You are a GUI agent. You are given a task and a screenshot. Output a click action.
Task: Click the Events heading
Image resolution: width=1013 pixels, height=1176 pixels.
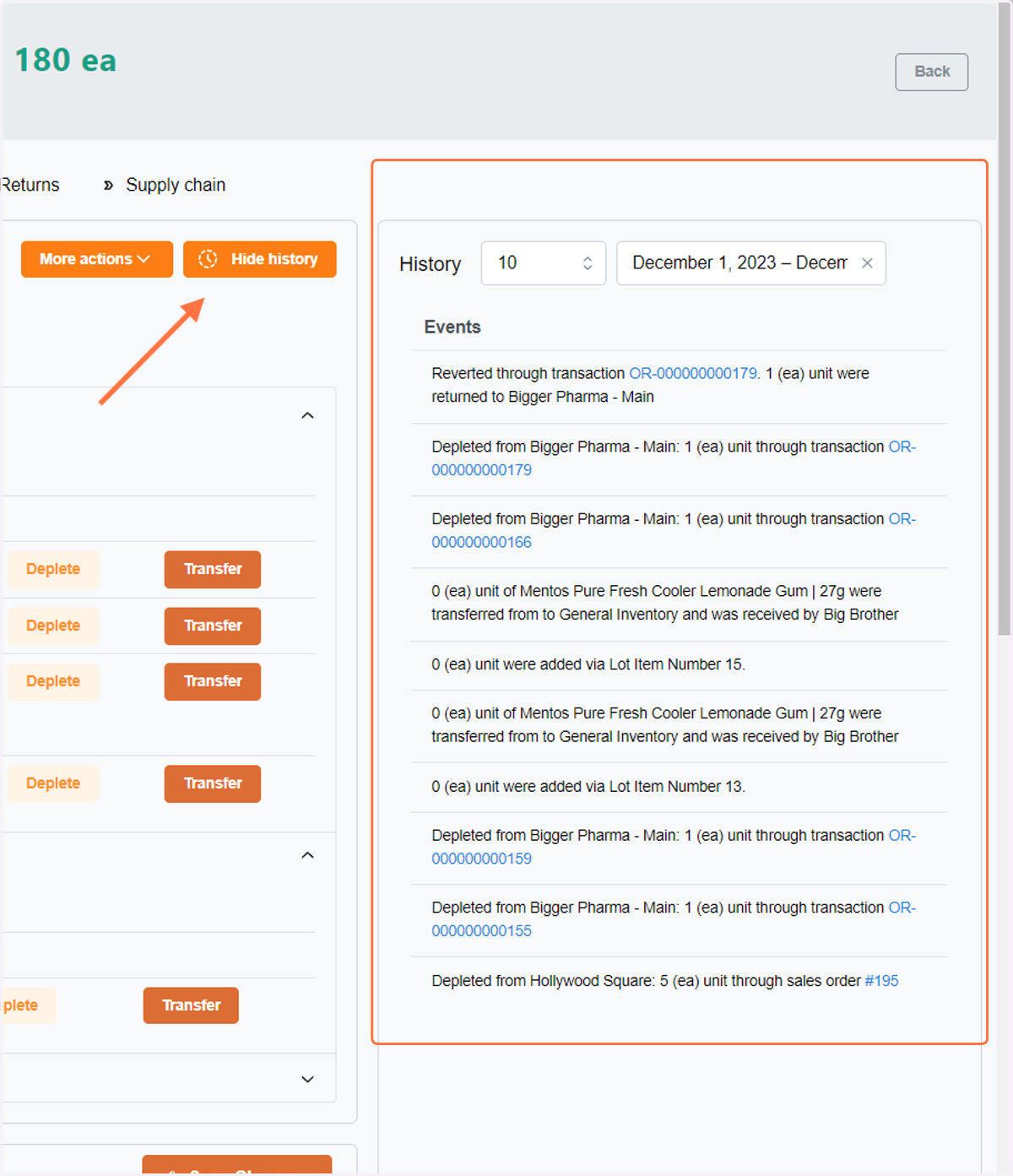(x=452, y=328)
